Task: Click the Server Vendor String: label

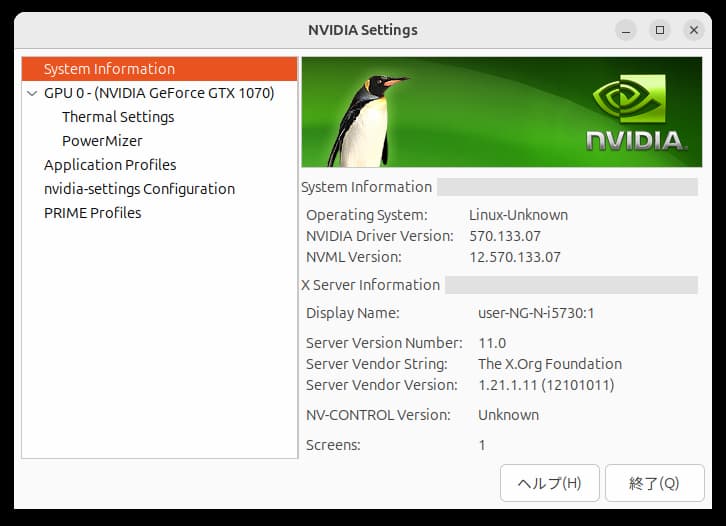Action: tap(376, 364)
